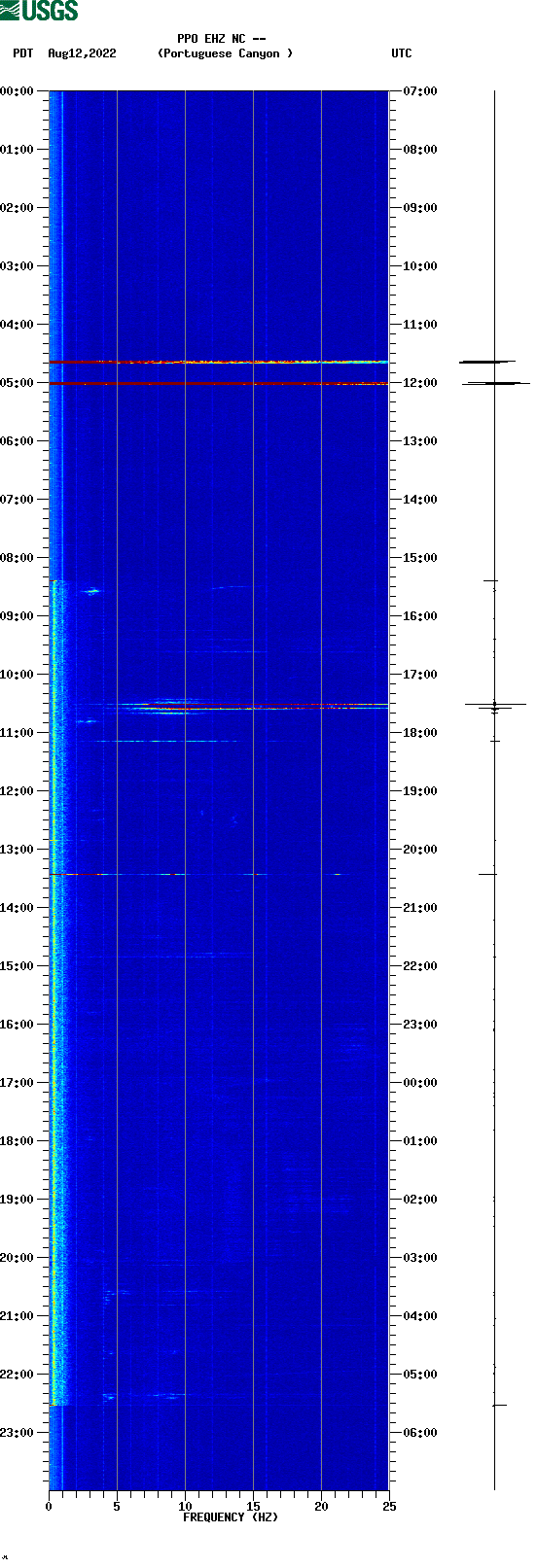This screenshot has height=1568, width=537.
Task: Click the 'FREQUENCY (HZ)' axis label
Action: pos(231,1517)
